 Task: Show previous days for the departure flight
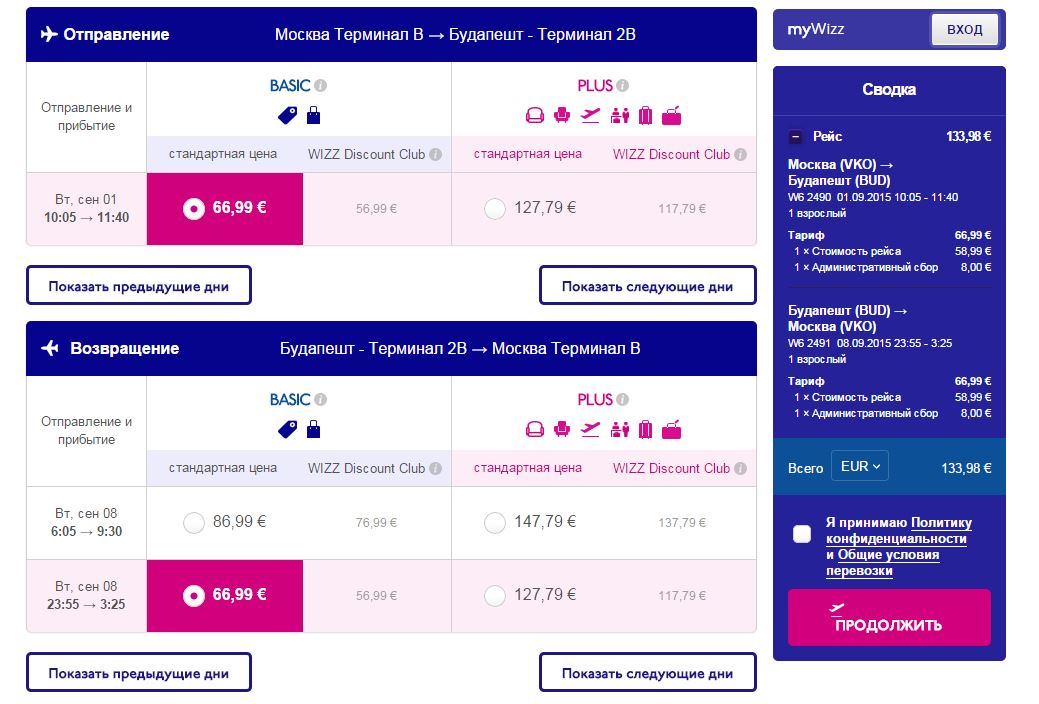(x=139, y=286)
